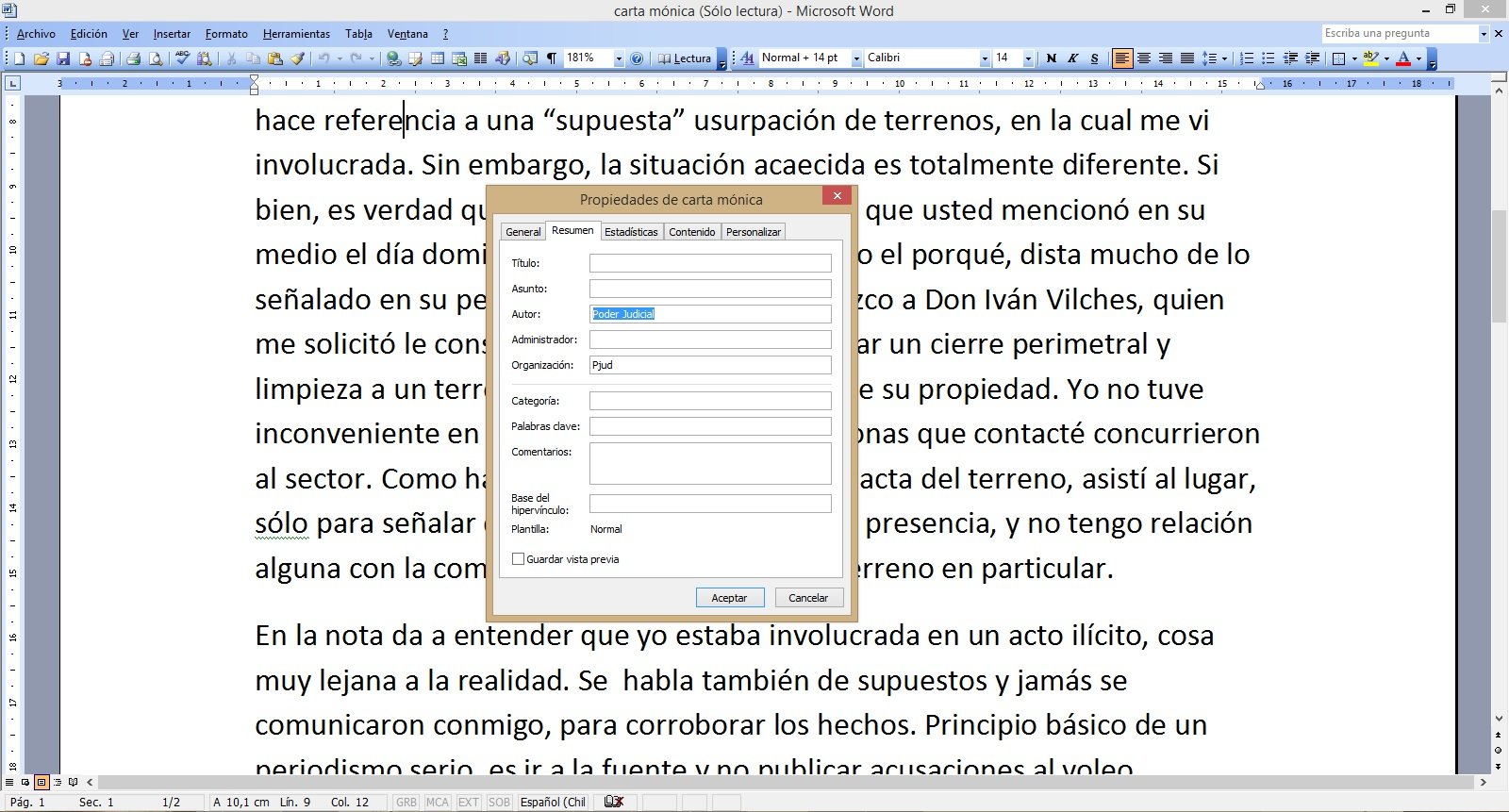Screen dimensions: 1509x812
Task: Expand the borders dropdown arrow
Action: (1354, 58)
